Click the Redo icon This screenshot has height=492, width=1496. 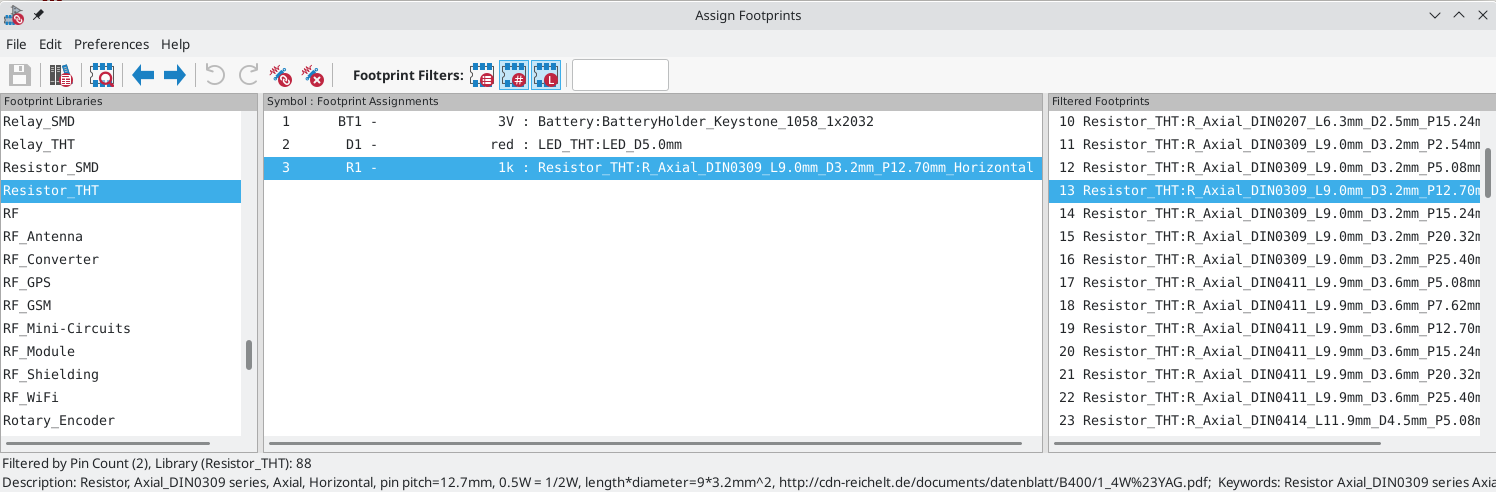[248, 75]
